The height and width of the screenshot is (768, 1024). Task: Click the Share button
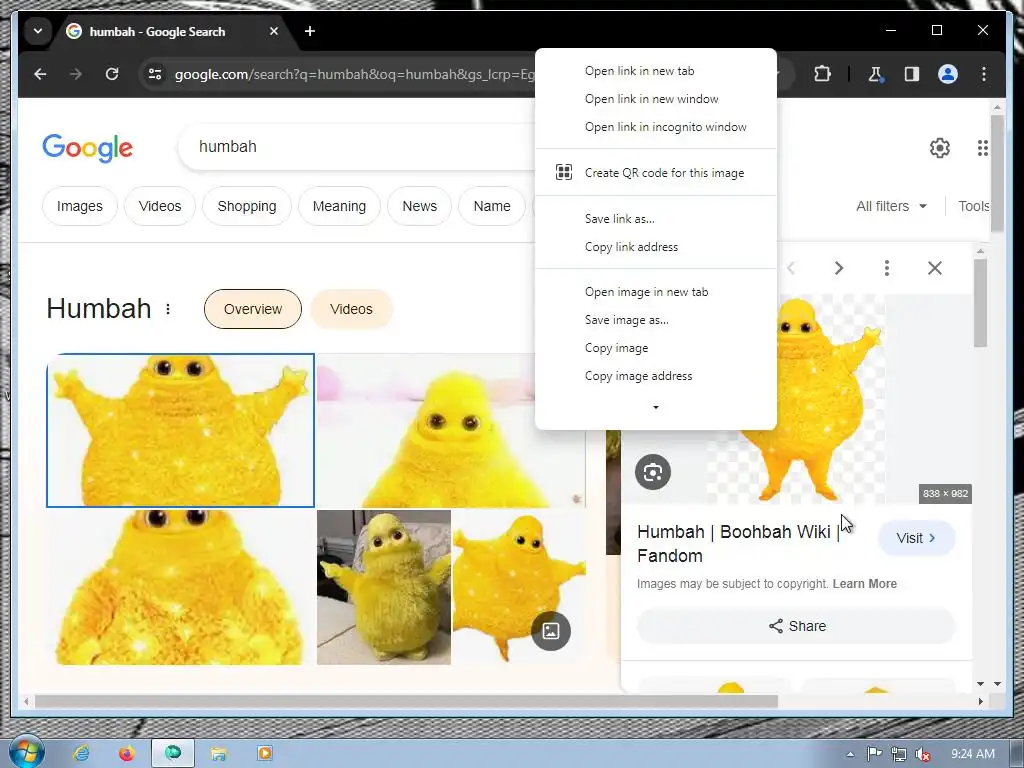click(796, 626)
